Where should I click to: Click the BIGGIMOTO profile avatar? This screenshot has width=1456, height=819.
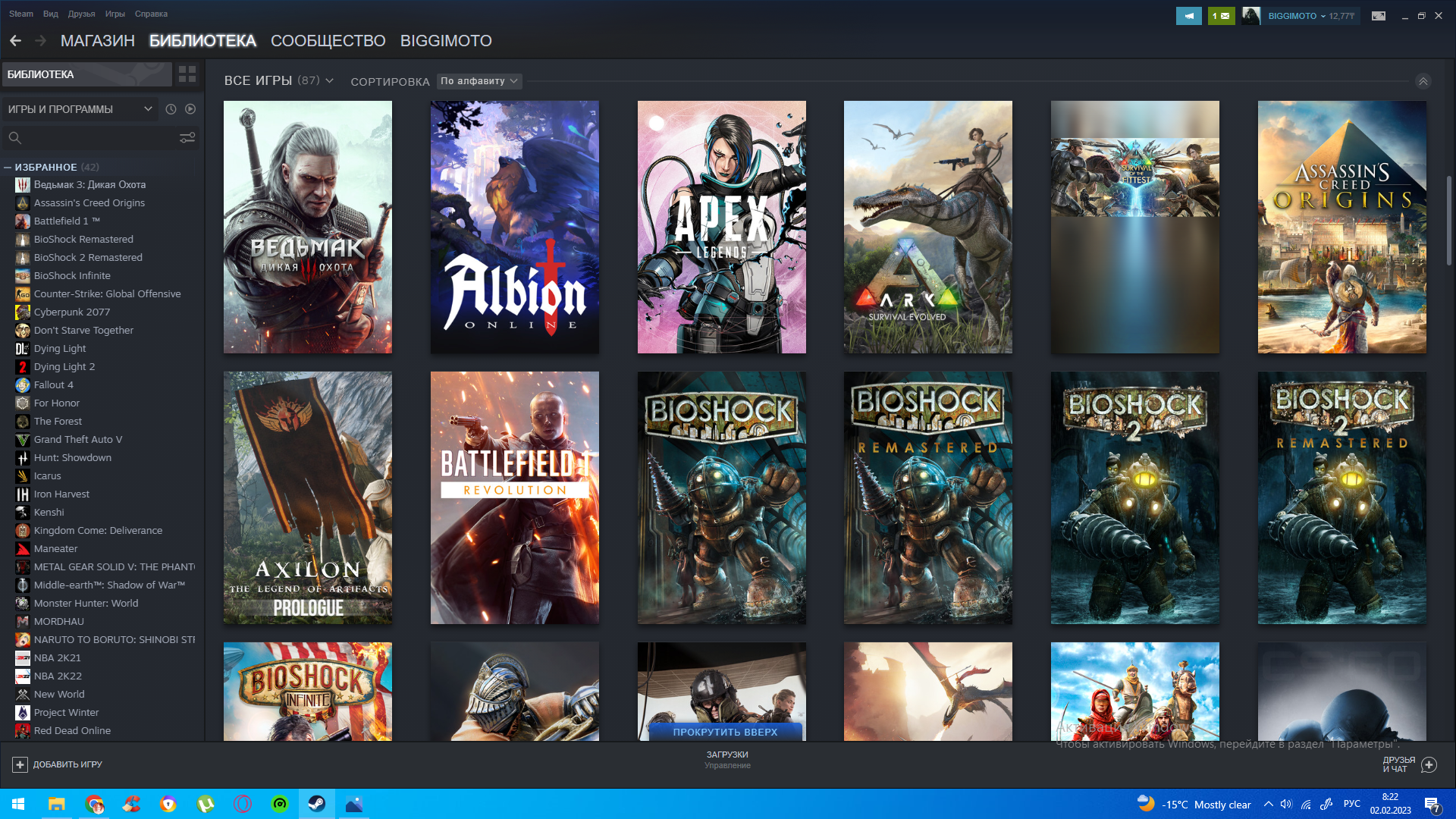click(x=1251, y=16)
